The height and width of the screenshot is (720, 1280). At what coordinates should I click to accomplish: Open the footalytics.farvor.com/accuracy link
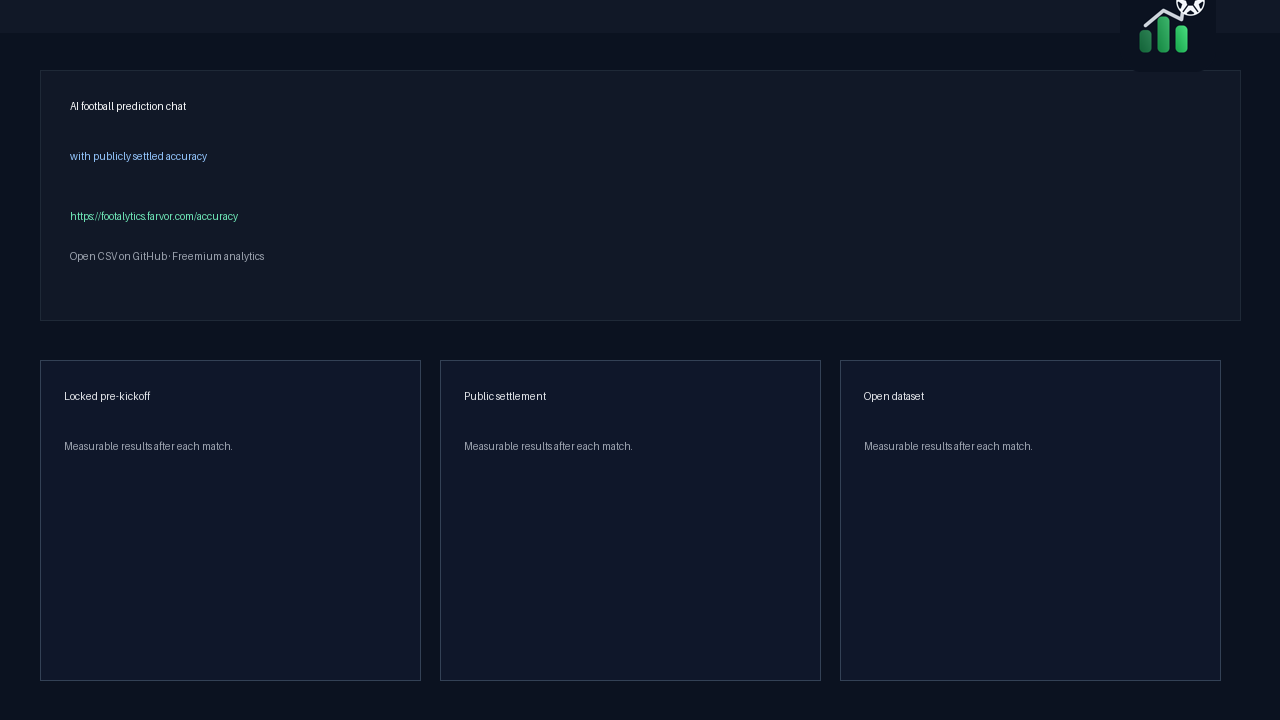tap(154, 216)
